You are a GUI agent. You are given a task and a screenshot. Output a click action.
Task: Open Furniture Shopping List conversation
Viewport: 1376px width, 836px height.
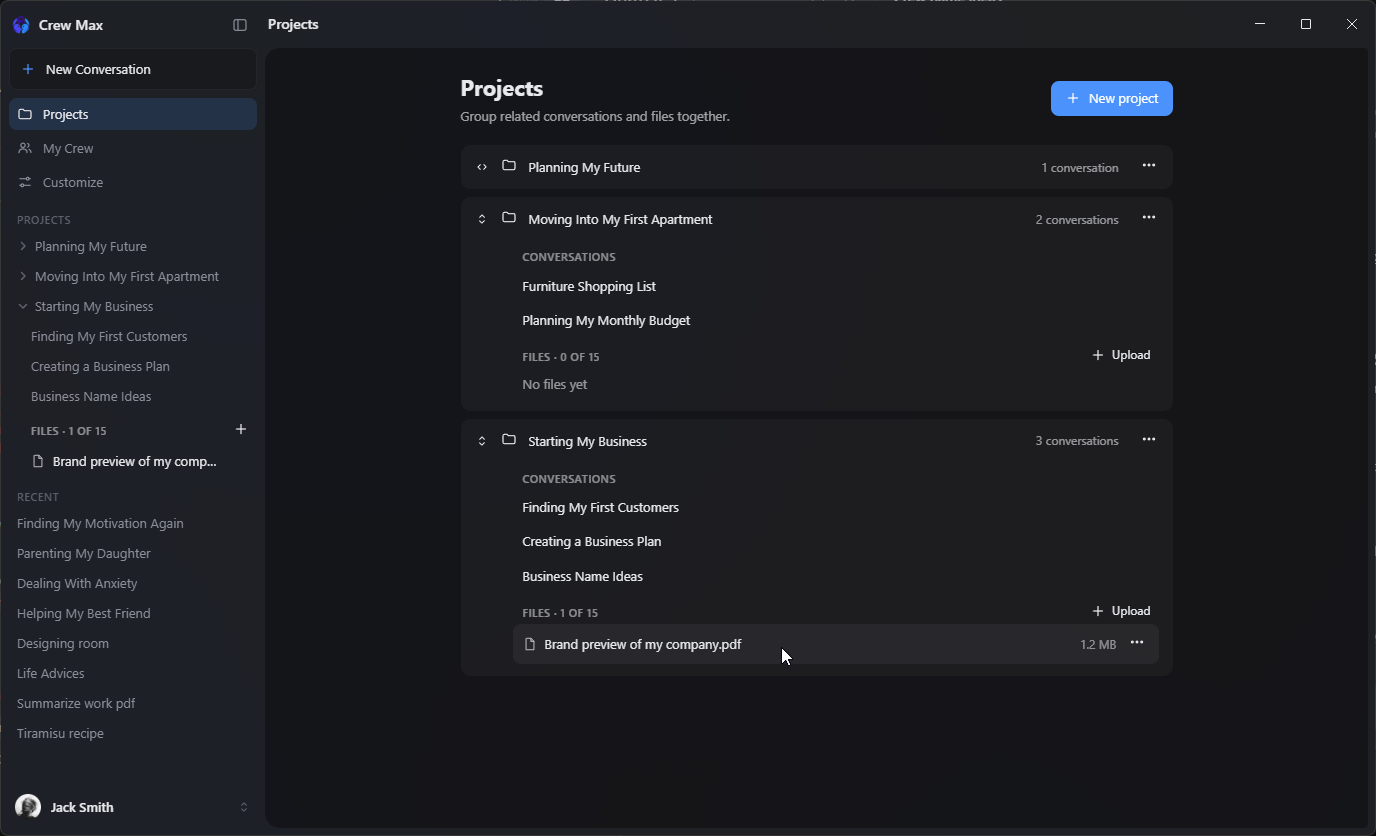click(x=589, y=286)
